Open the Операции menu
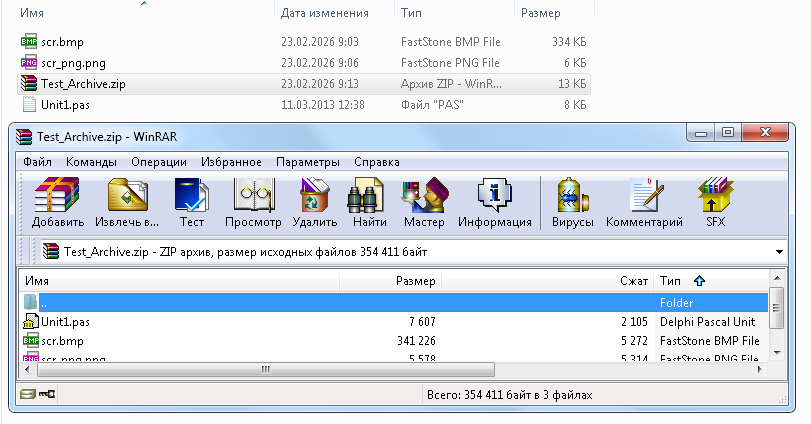This screenshot has width=811, height=424. (159, 162)
